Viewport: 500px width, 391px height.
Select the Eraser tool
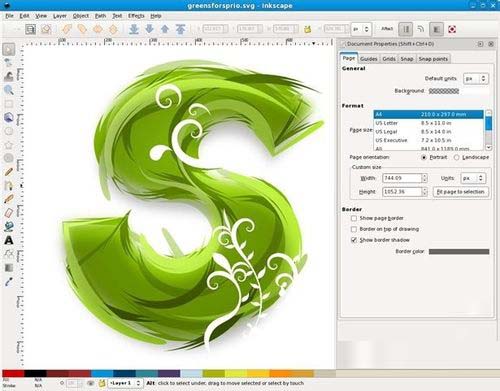(9, 213)
